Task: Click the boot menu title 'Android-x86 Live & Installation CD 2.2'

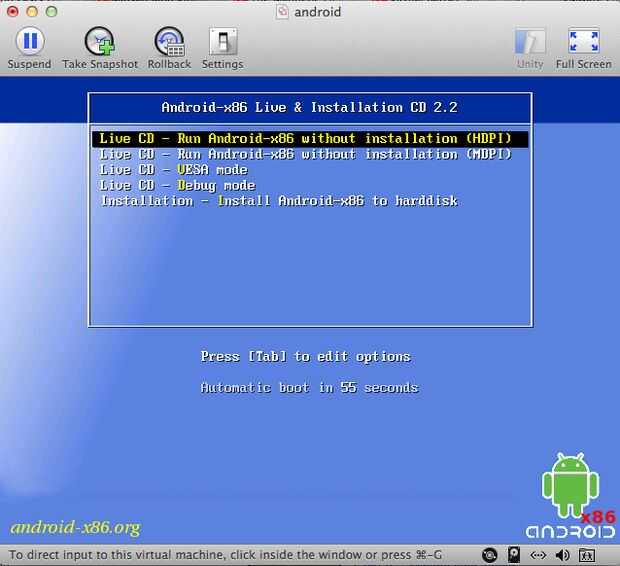Action: click(x=310, y=108)
